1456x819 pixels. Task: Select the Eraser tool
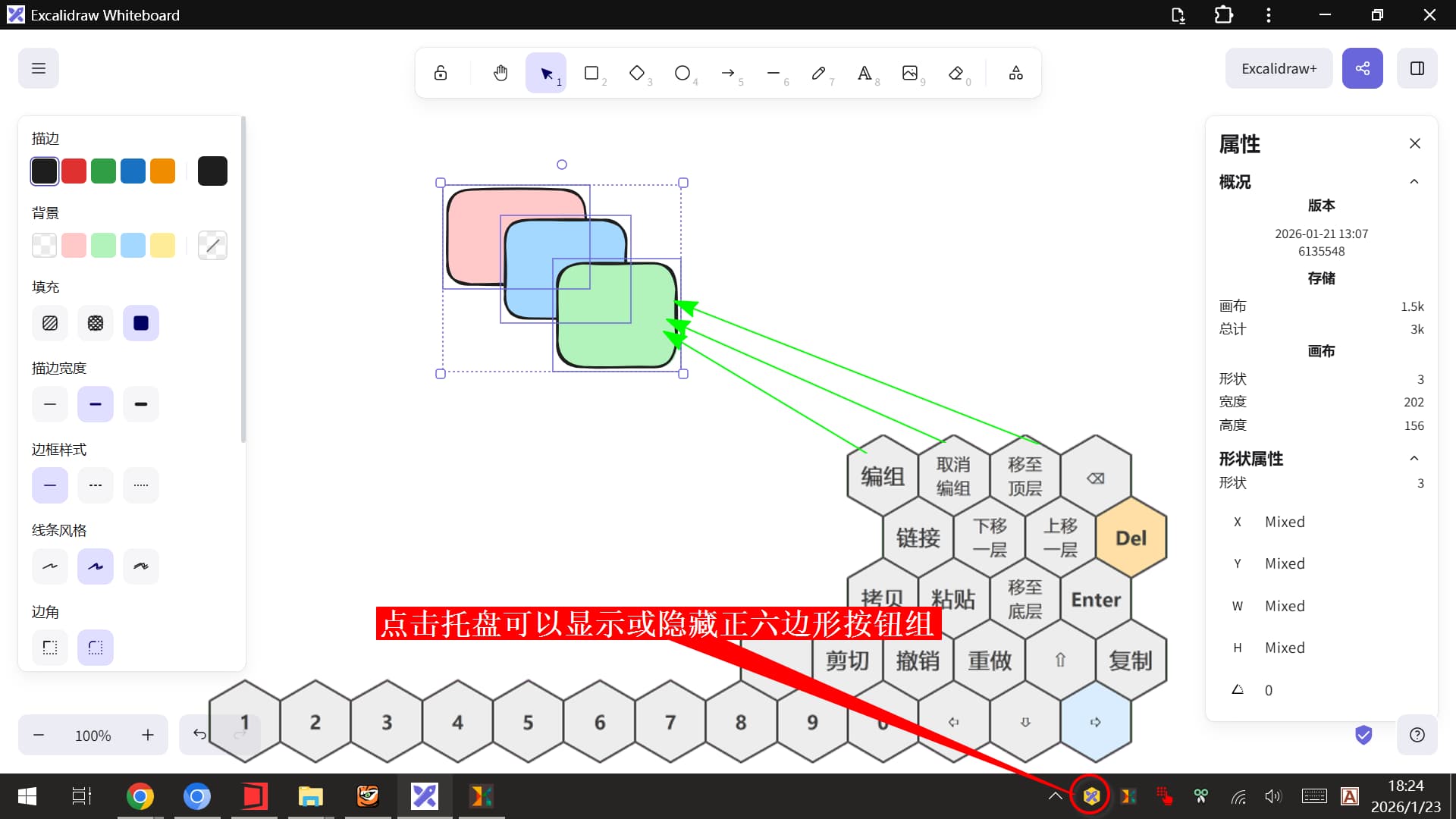955,73
